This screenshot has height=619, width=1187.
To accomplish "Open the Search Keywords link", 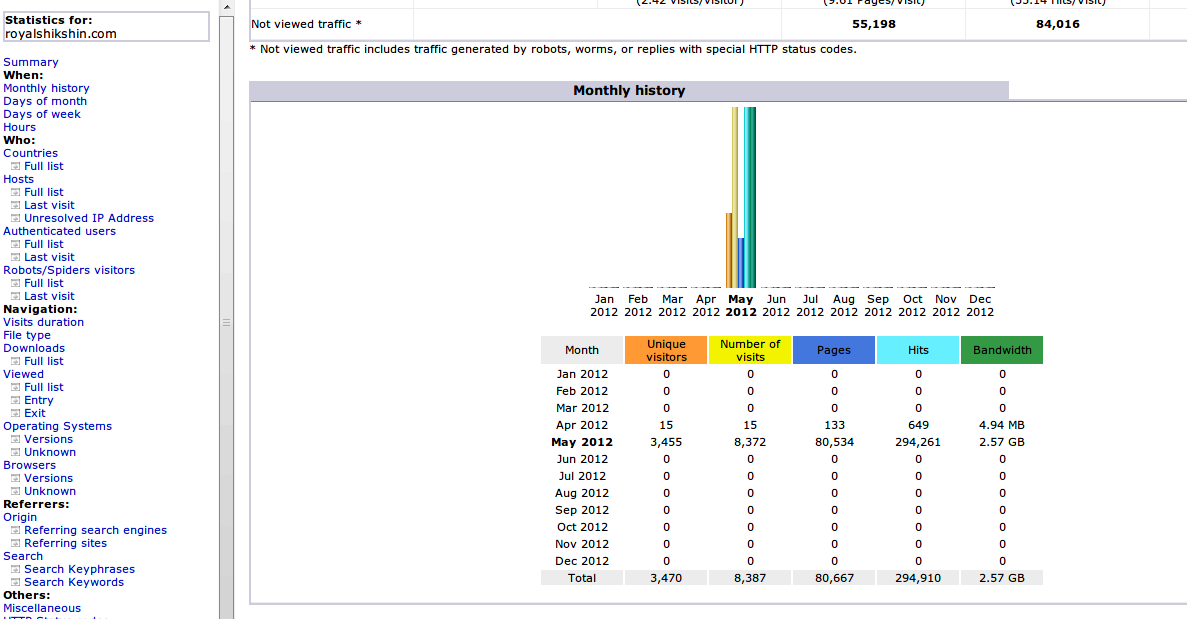I will tap(74, 582).
